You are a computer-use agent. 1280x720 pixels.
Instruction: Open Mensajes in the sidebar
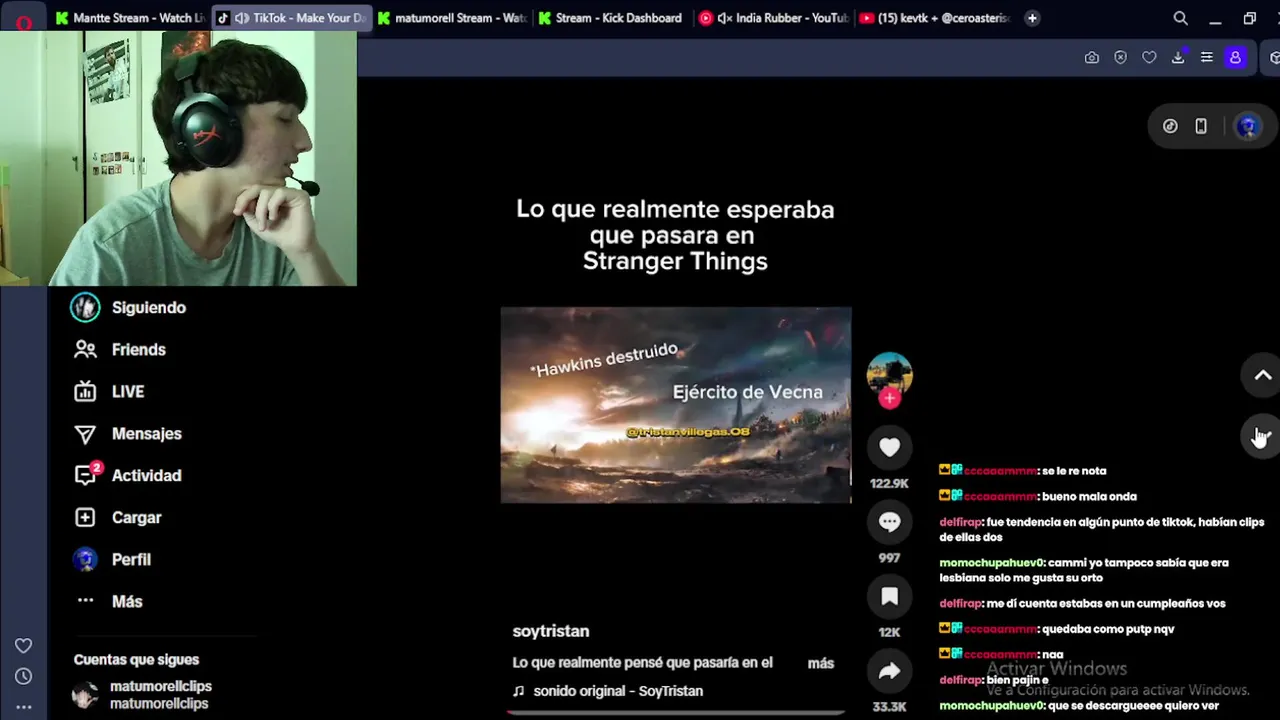click(x=127, y=433)
